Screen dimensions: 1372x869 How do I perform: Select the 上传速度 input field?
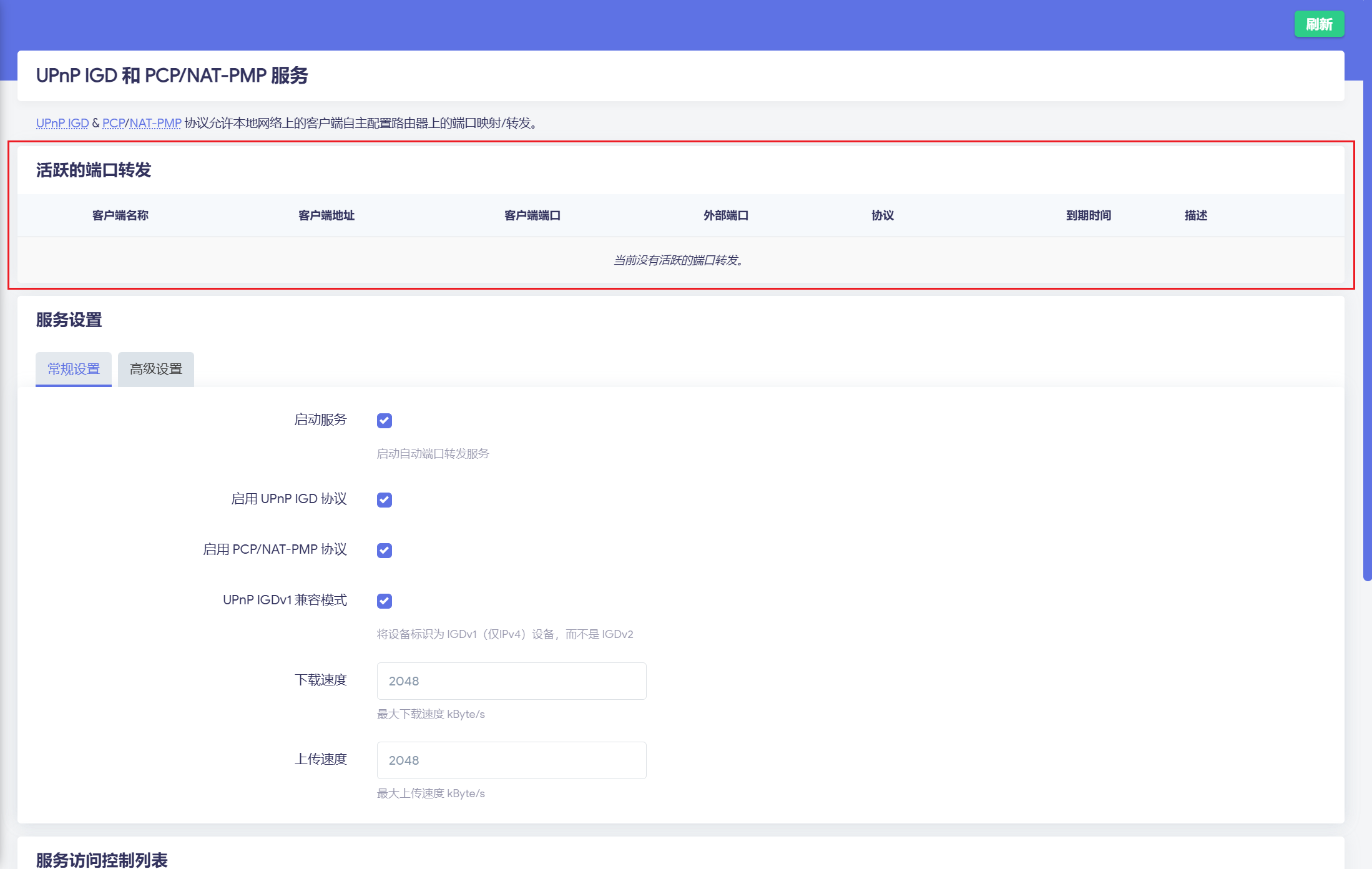coord(511,760)
